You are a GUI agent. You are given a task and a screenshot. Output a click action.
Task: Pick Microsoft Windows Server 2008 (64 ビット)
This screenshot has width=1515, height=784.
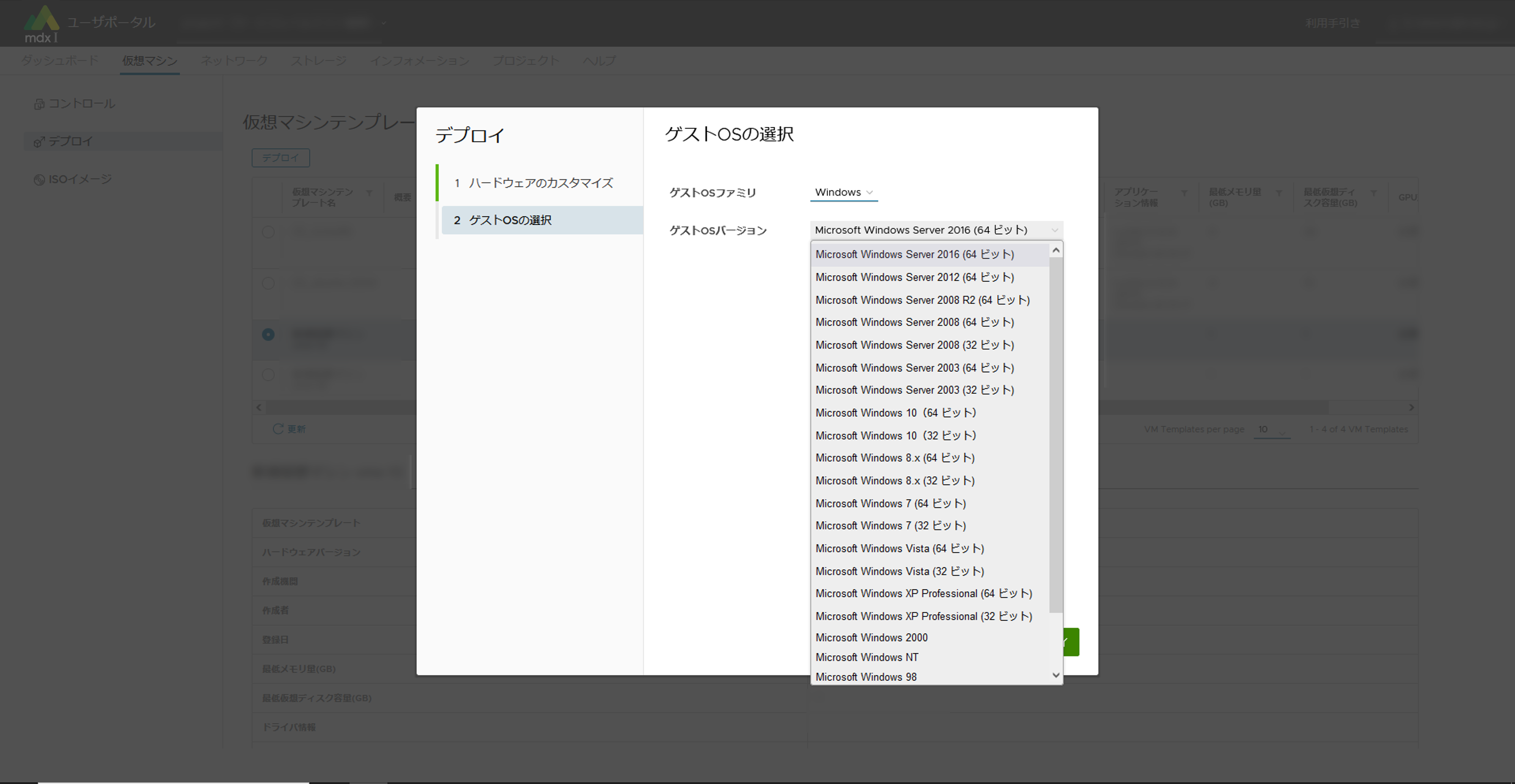(x=930, y=322)
